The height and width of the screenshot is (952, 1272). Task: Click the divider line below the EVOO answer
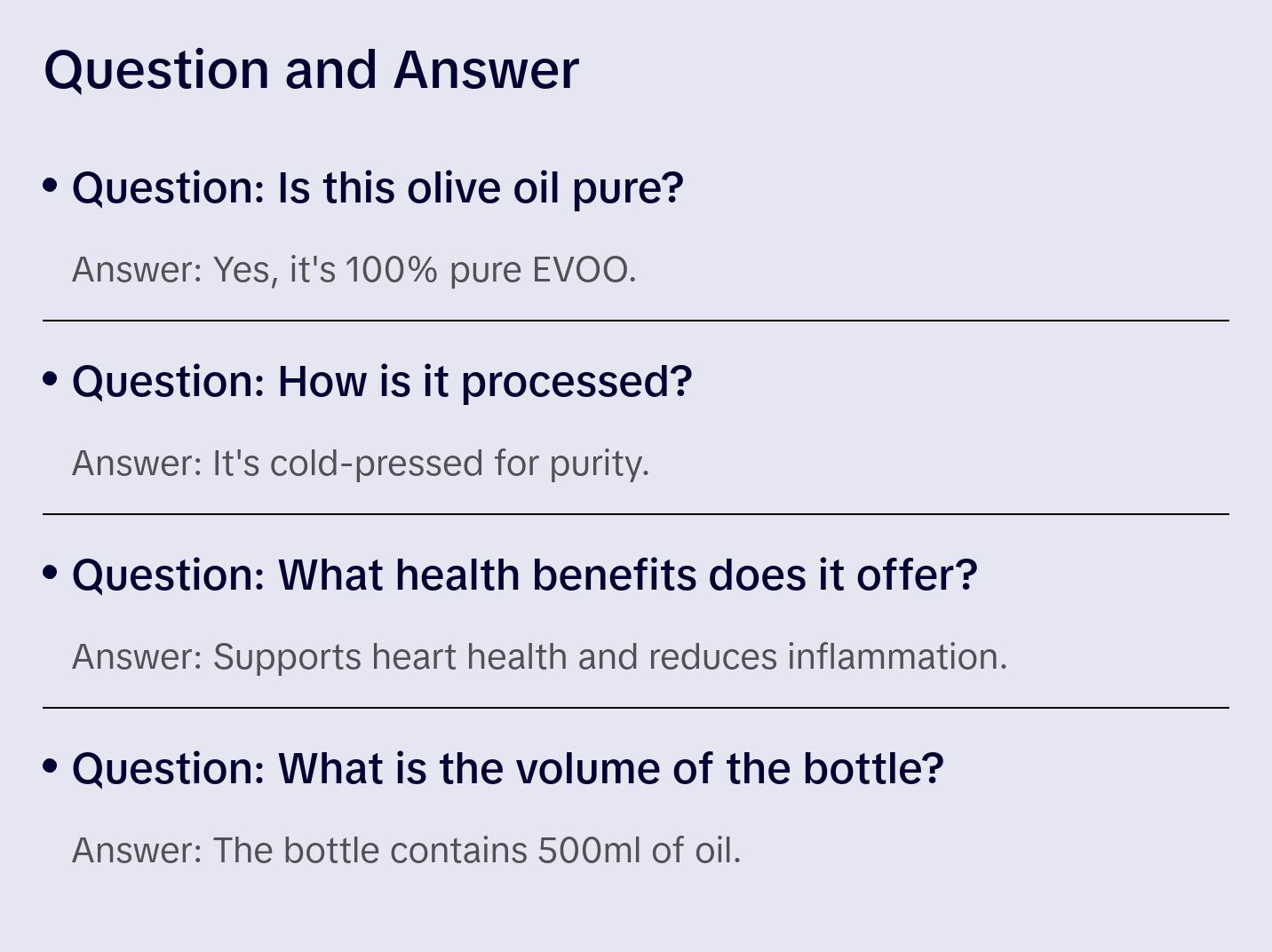[x=636, y=321]
